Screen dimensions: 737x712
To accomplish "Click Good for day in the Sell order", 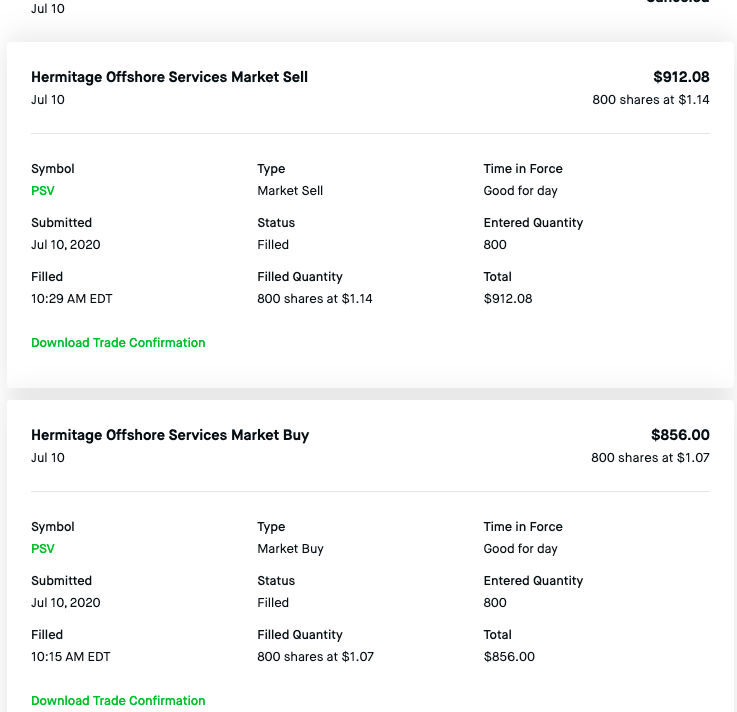I will pyautogui.click(x=520, y=191).
